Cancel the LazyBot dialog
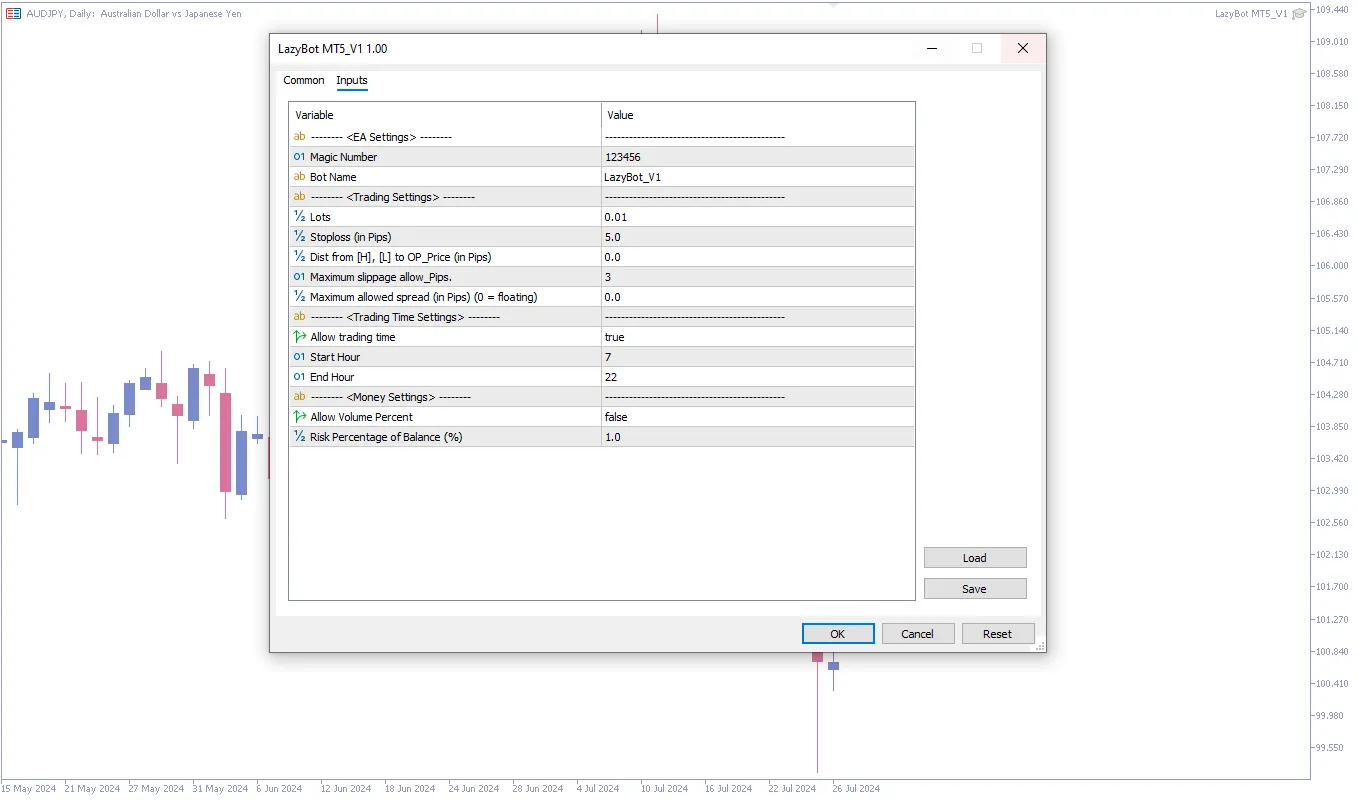 pyautogui.click(x=918, y=634)
